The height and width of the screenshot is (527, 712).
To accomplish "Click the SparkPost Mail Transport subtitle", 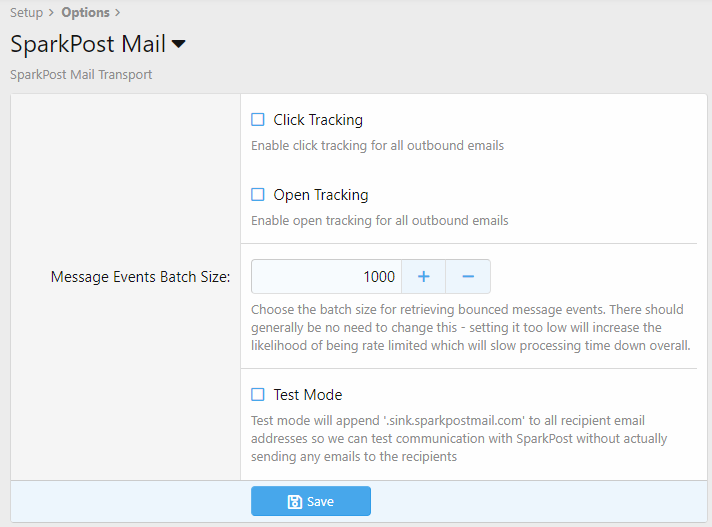I will click(81, 75).
